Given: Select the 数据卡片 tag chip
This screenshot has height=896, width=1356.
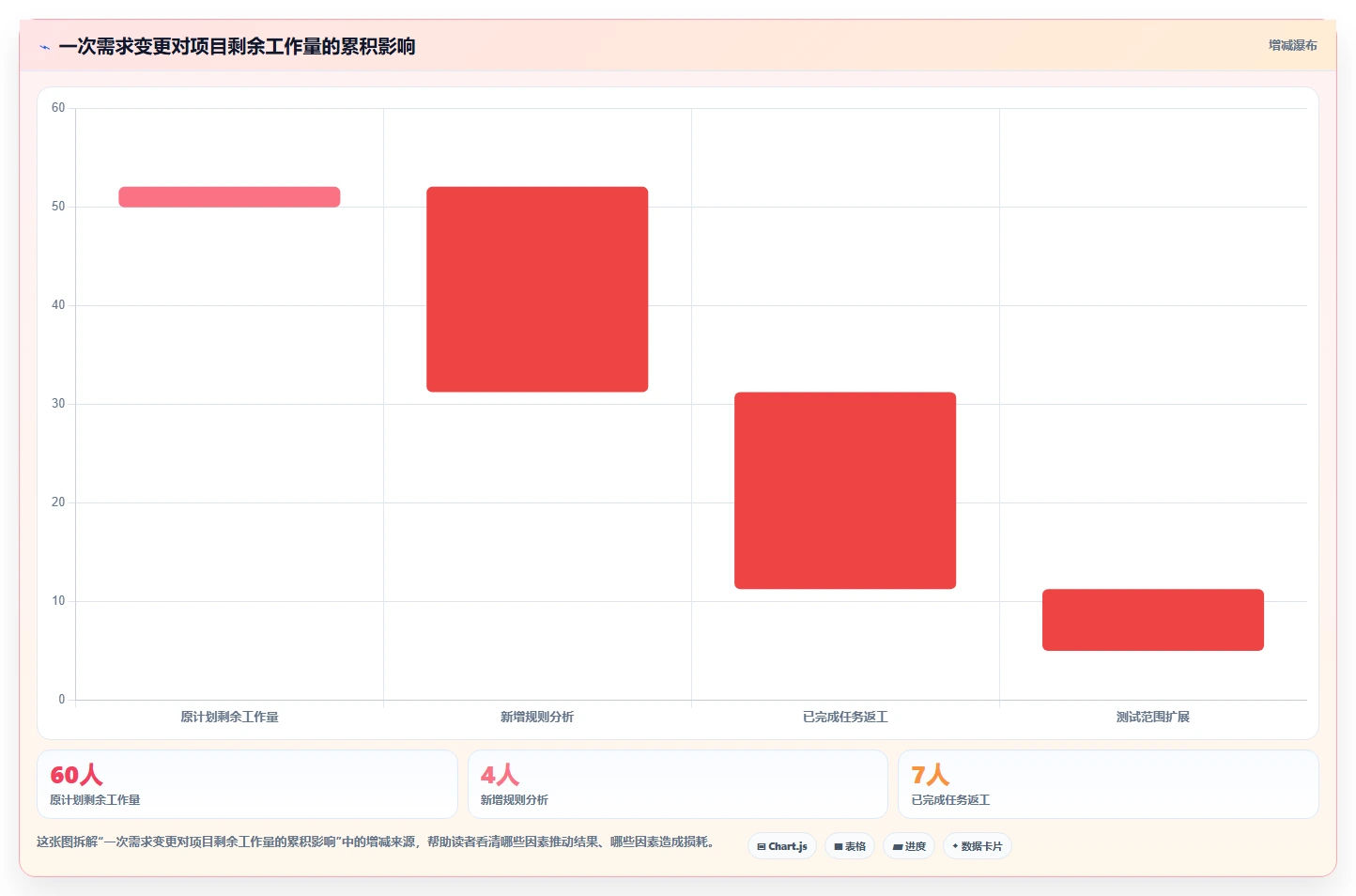Looking at the screenshot, I should click(x=978, y=846).
